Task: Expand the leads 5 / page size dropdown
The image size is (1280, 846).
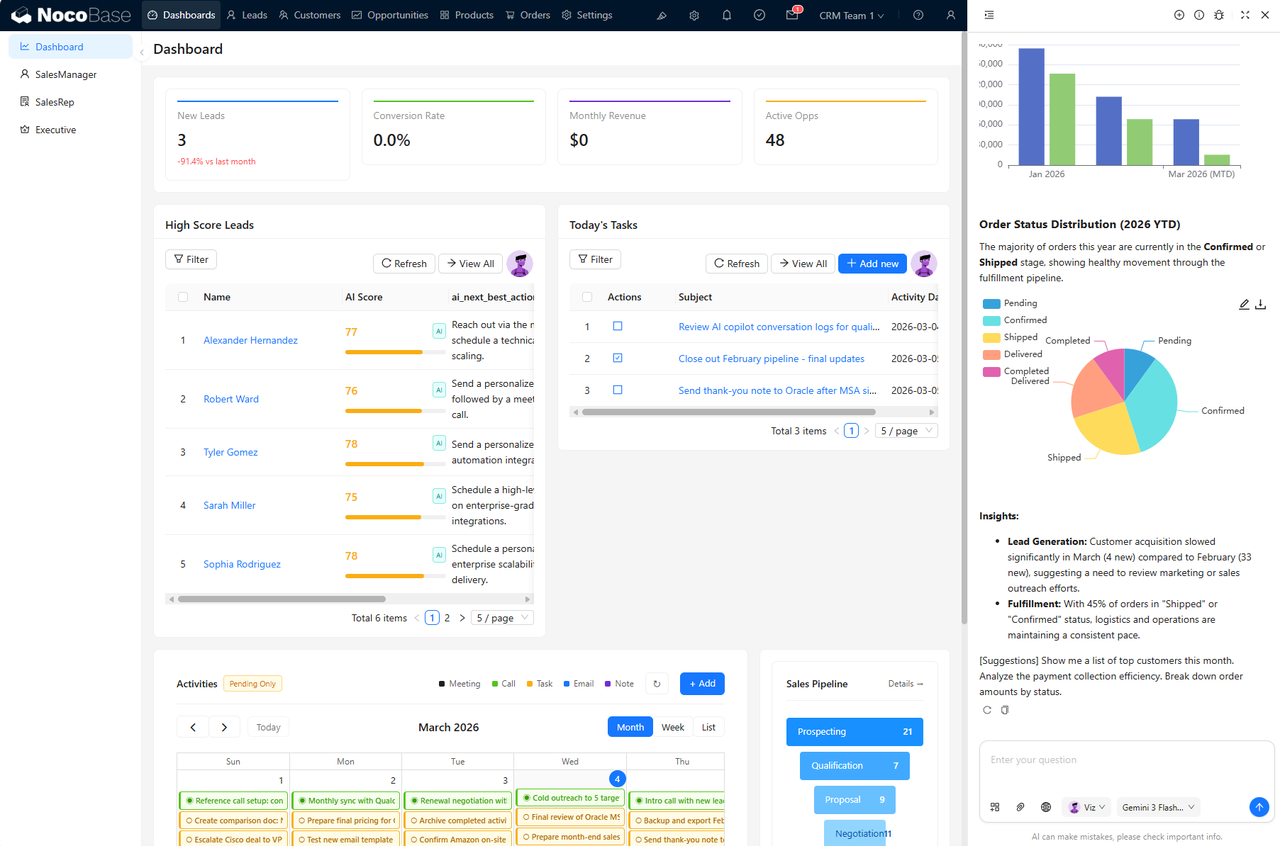Action: [502, 618]
